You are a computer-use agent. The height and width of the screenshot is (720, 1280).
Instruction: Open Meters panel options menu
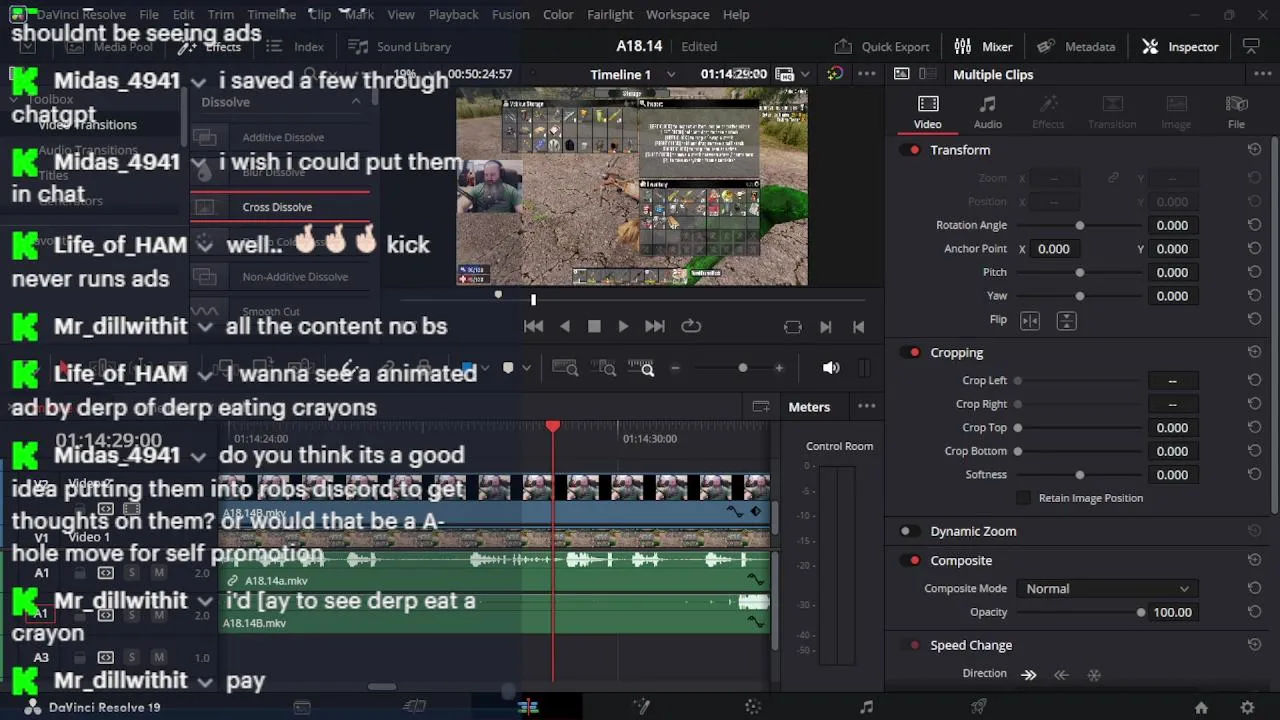click(867, 406)
